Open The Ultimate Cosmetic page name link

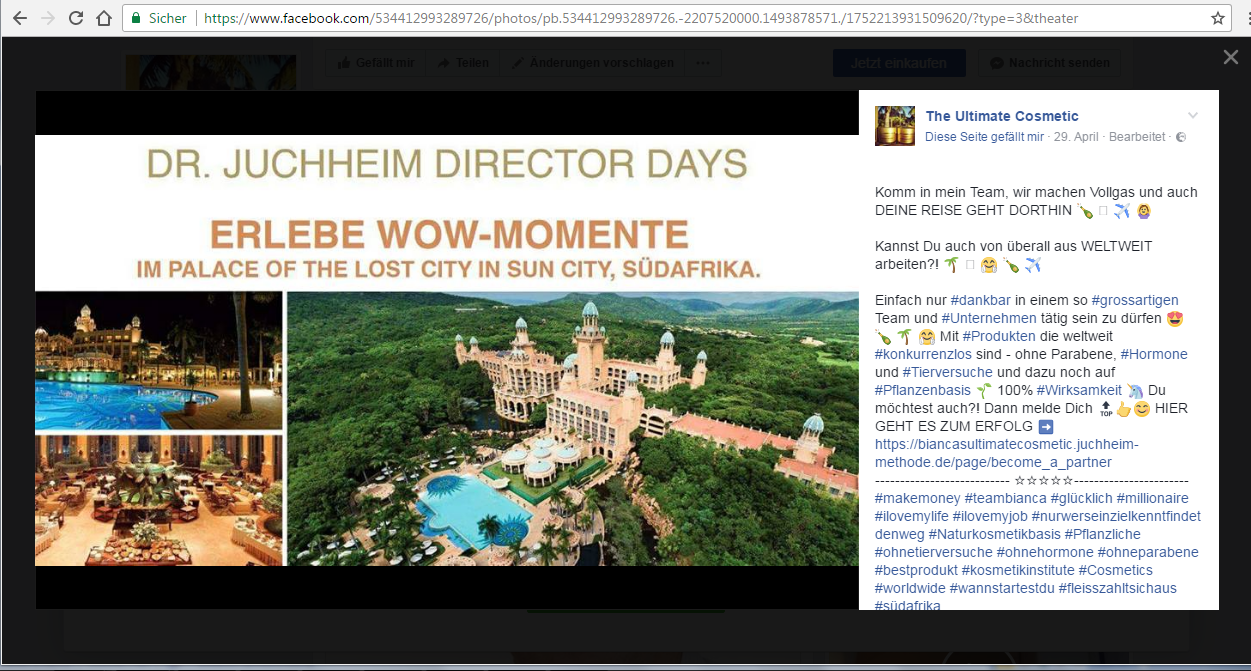coord(1002,116)
